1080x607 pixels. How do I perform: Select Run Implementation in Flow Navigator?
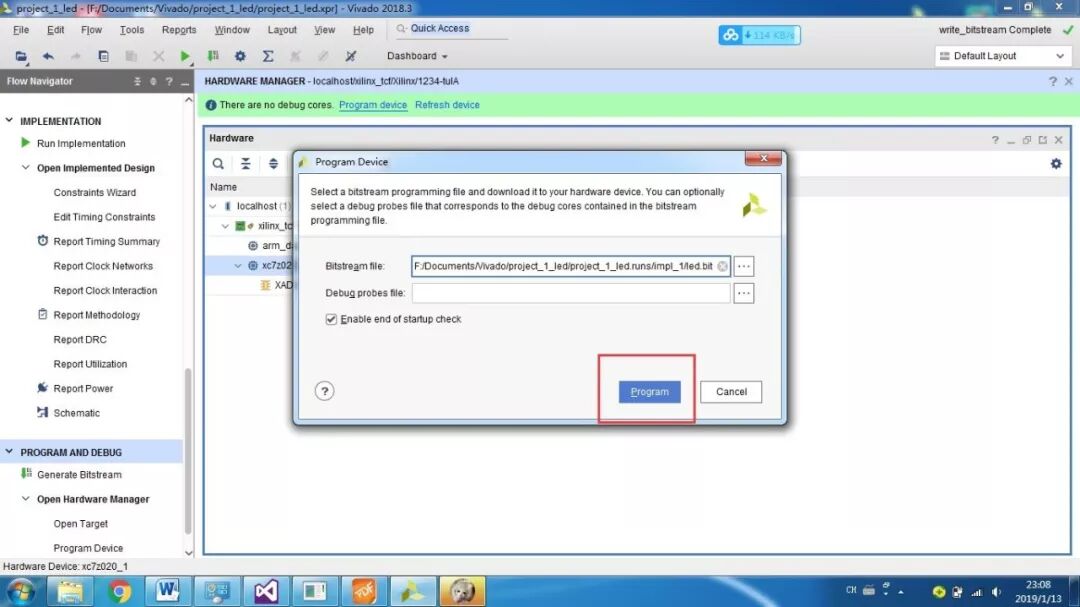click(81, 143)
